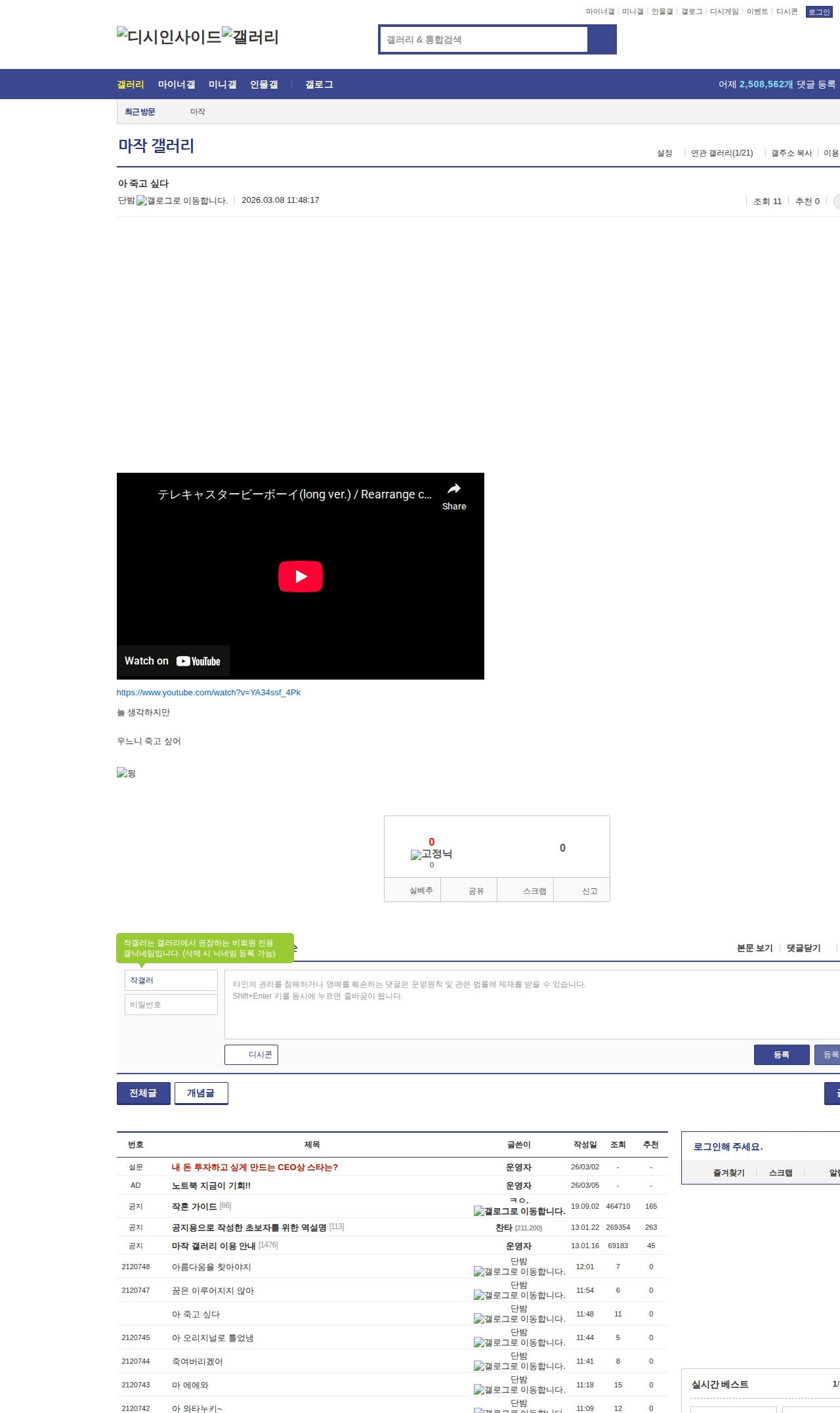Select the 전체글 tab

click(x=143, y=1093)
